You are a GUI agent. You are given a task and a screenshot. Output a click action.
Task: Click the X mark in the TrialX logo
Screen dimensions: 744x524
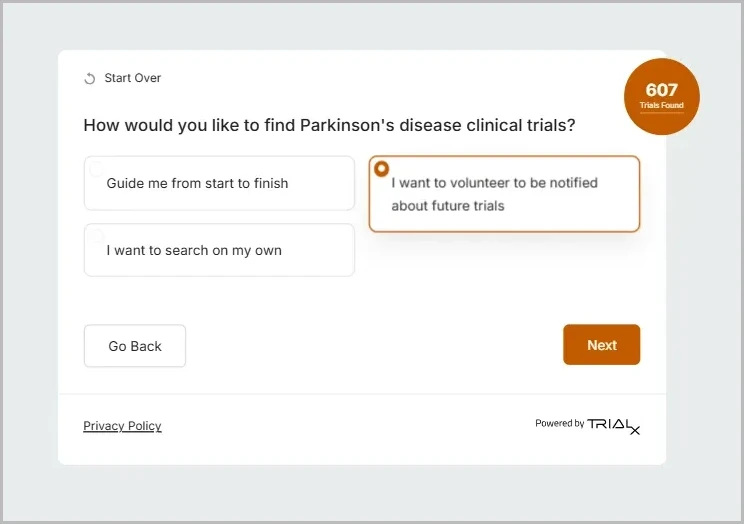[x=634, y=430]
